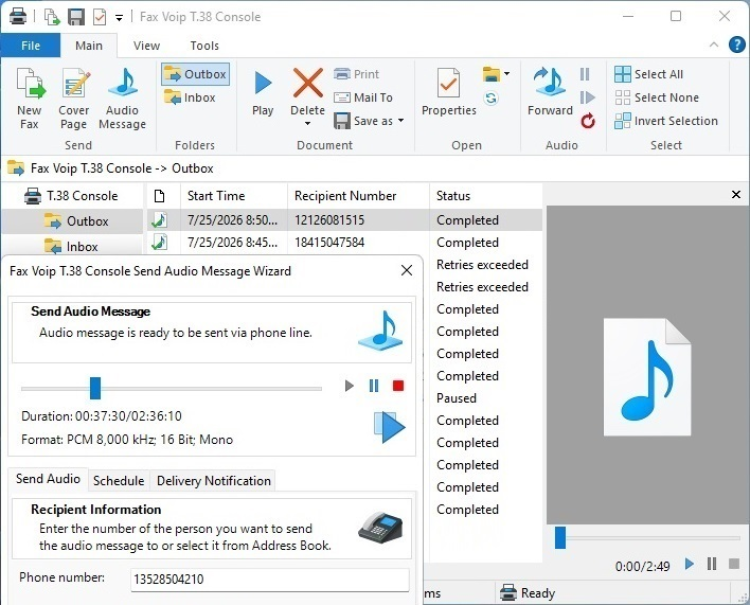Switch to the View ribbon tab

pyautogui.click(x=146, y=46)
